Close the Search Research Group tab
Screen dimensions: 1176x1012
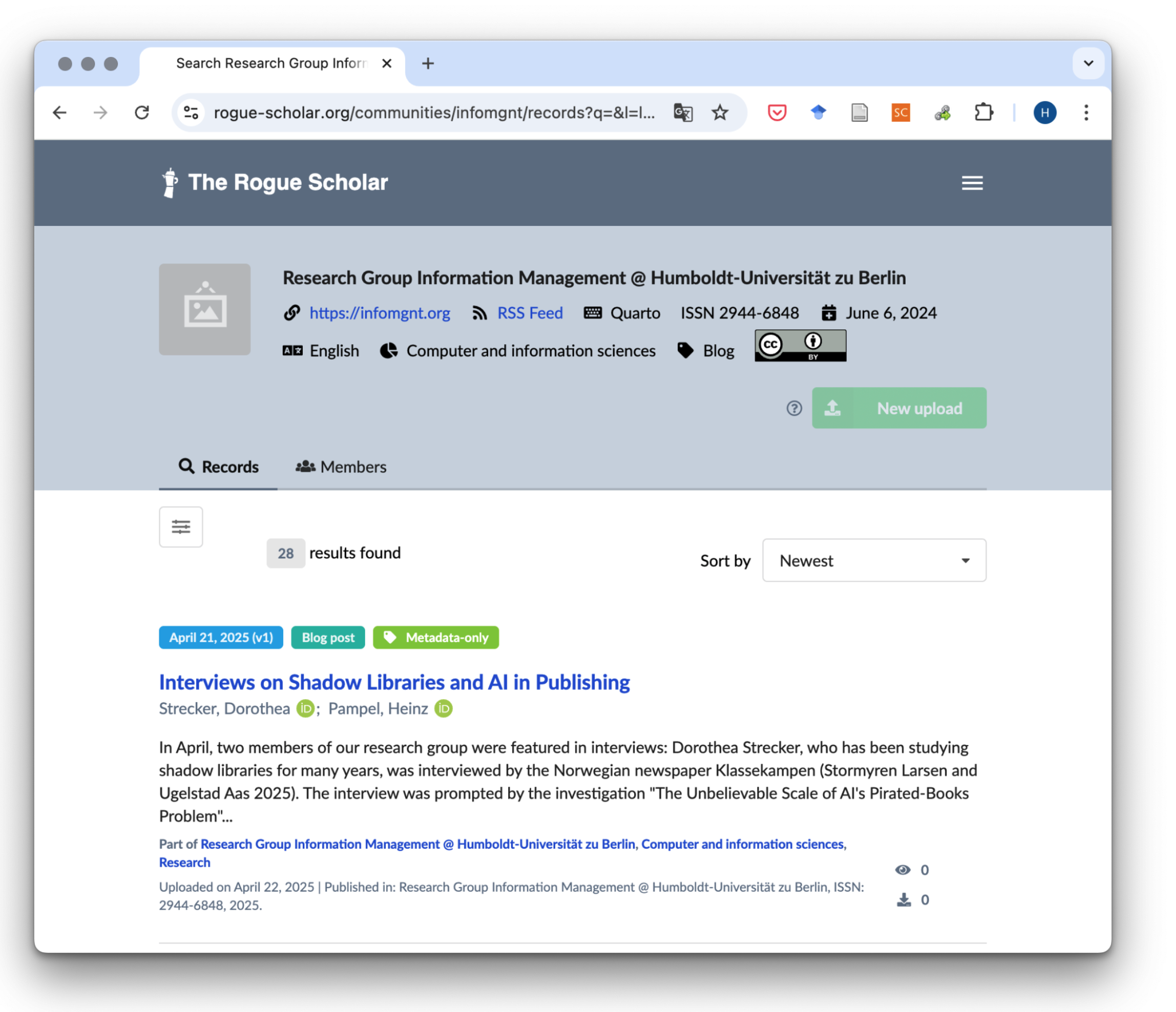pyautogui.click(x=387, y=63)
